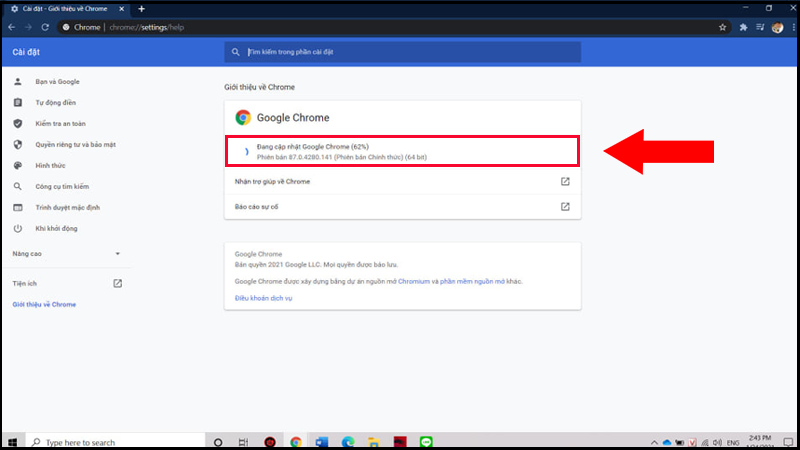Open the phần mềm nguồn mở link
Viewport: 800px width, 450px height.
[472, 281]
